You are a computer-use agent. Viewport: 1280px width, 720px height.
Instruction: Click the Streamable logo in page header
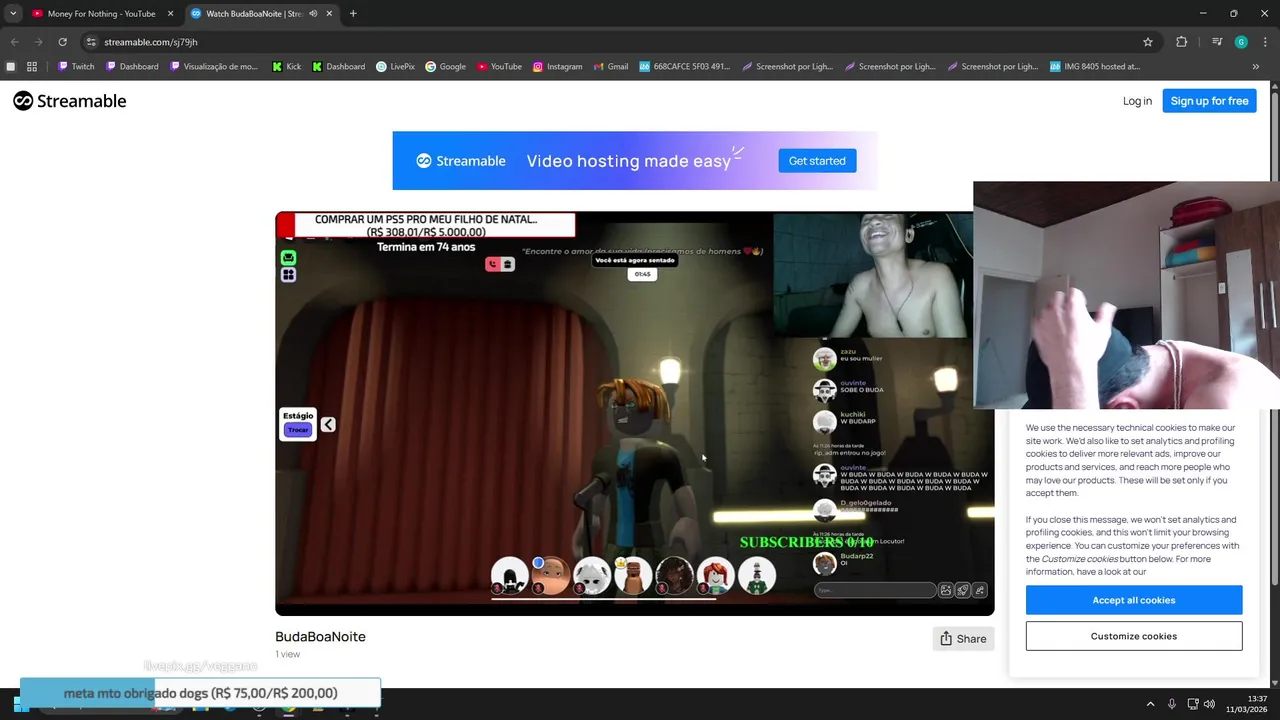70,101
